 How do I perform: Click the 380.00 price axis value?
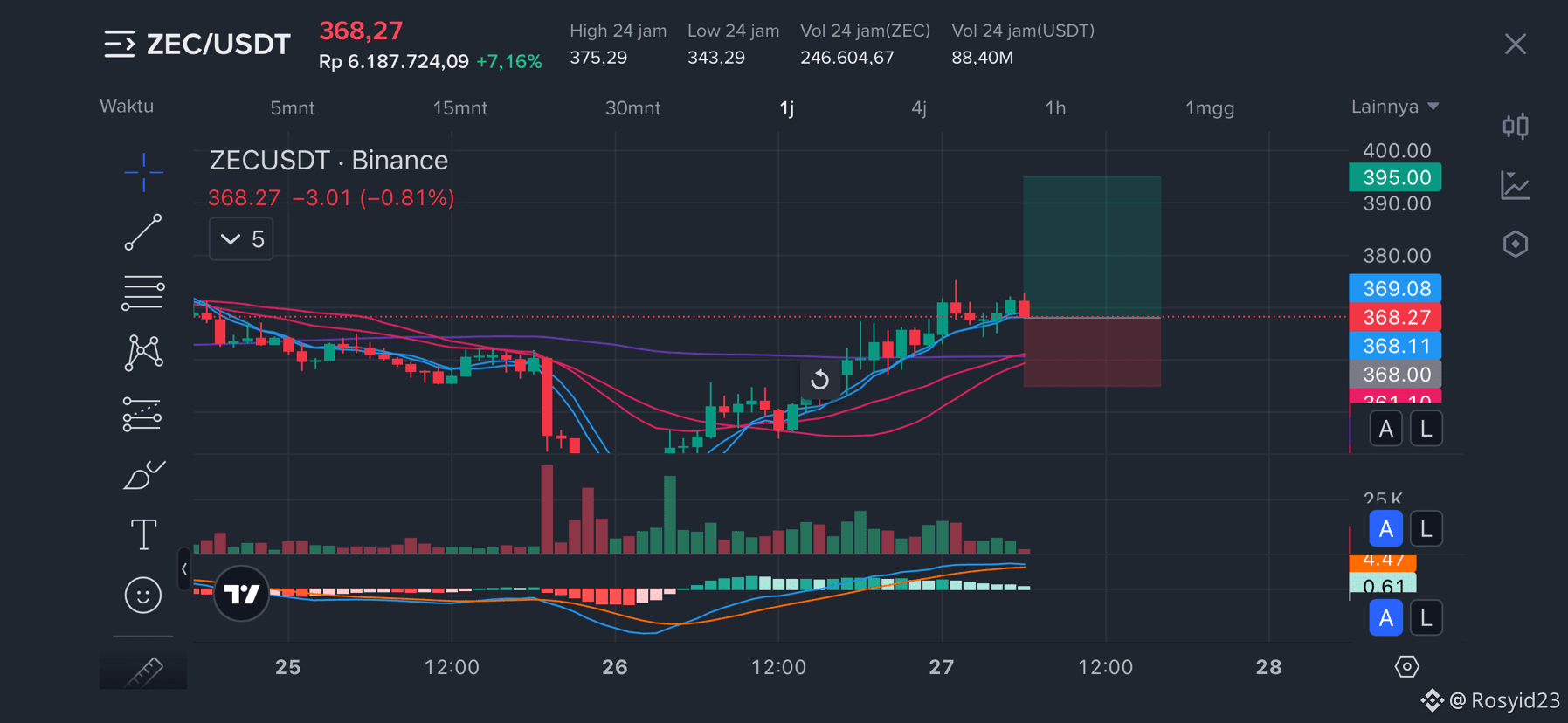(x=1398, y=256)
